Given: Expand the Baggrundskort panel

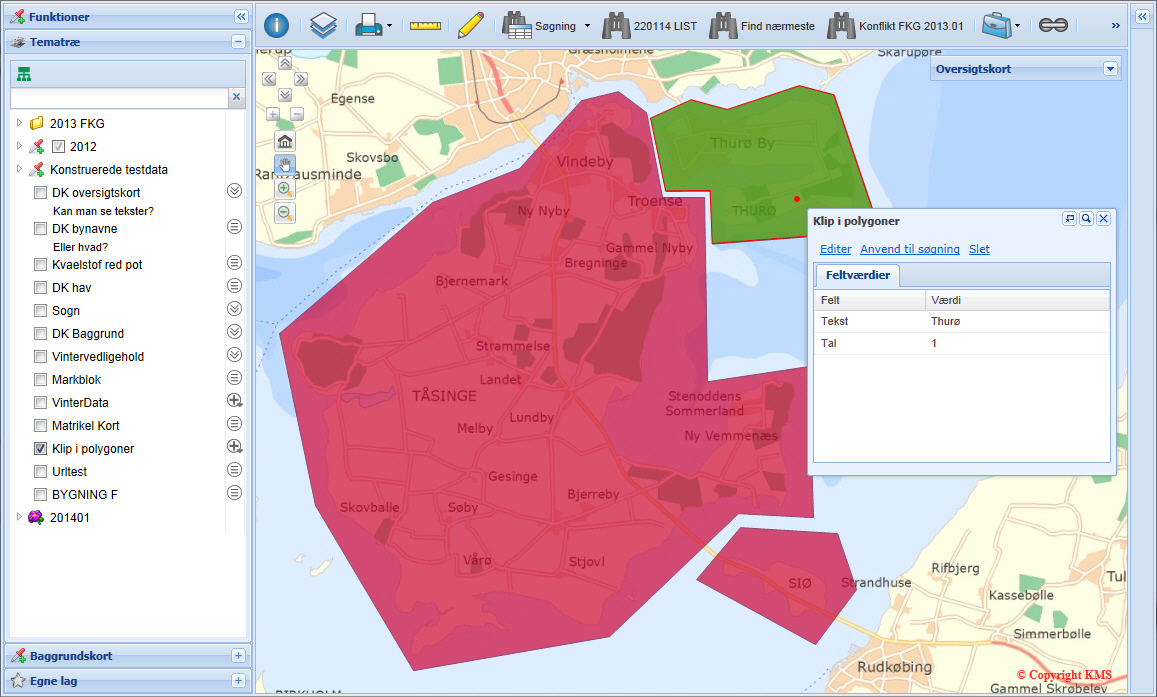Looking at the screenshot, I should click(238, 656).
